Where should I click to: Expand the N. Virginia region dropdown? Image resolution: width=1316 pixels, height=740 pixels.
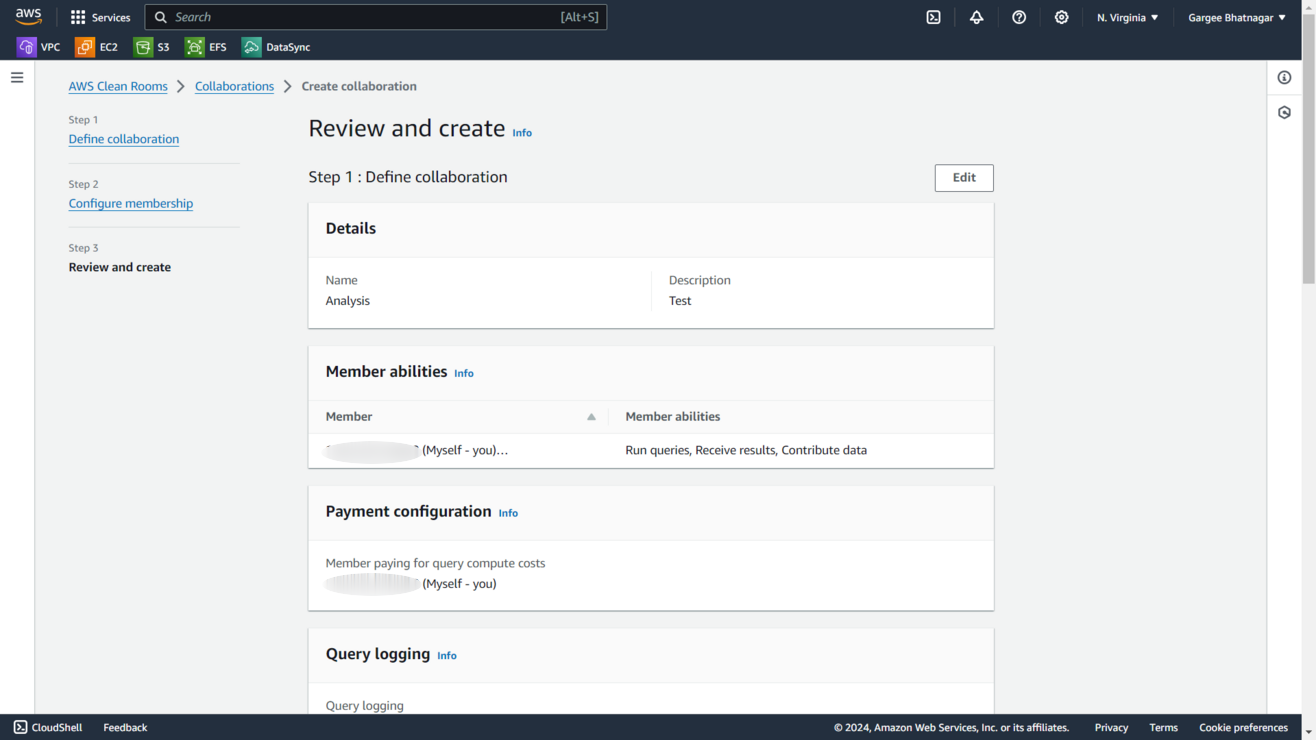tap(1127, 17)
